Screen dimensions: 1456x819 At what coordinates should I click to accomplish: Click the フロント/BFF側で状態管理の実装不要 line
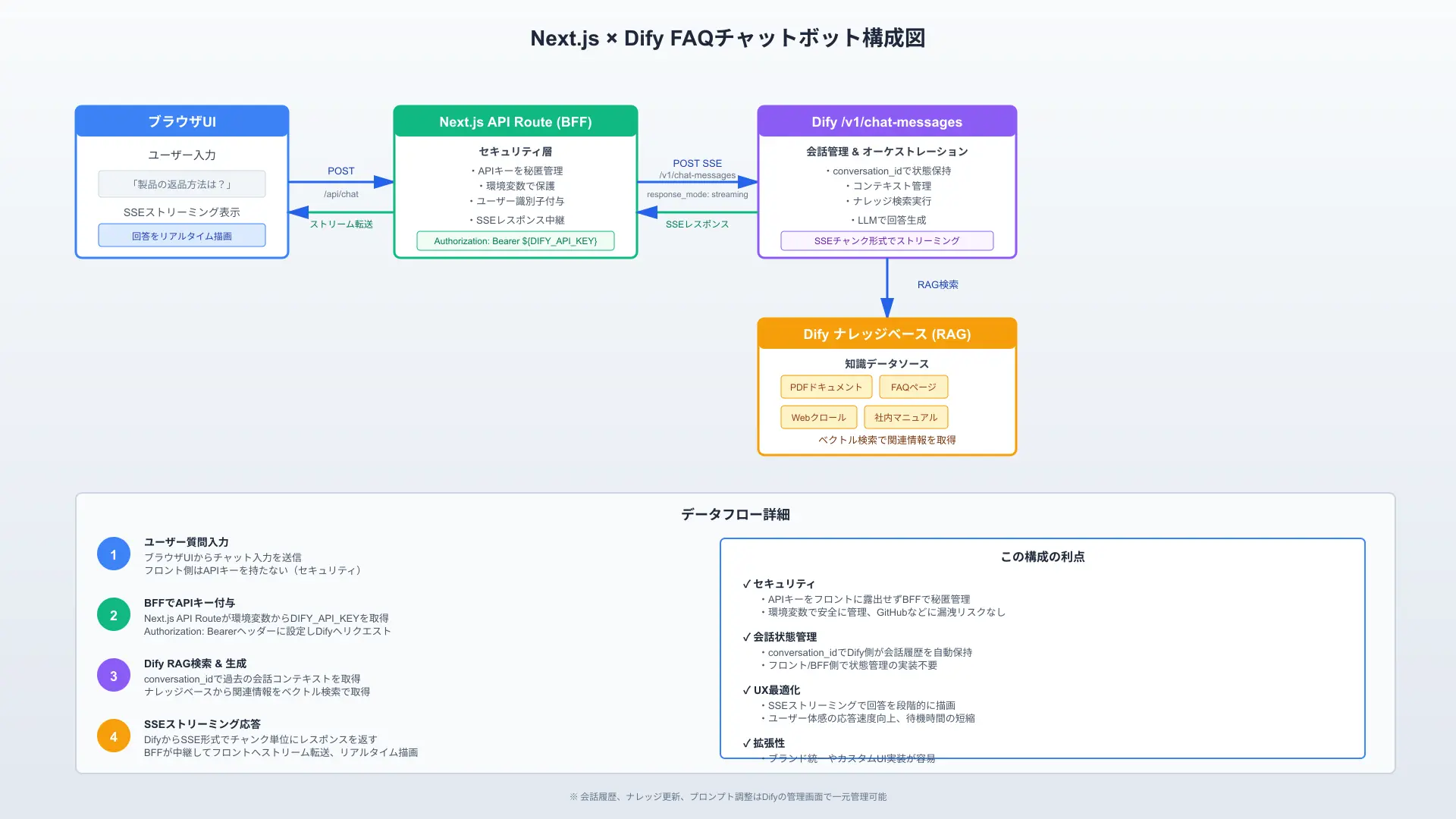[x=849, y=666]
